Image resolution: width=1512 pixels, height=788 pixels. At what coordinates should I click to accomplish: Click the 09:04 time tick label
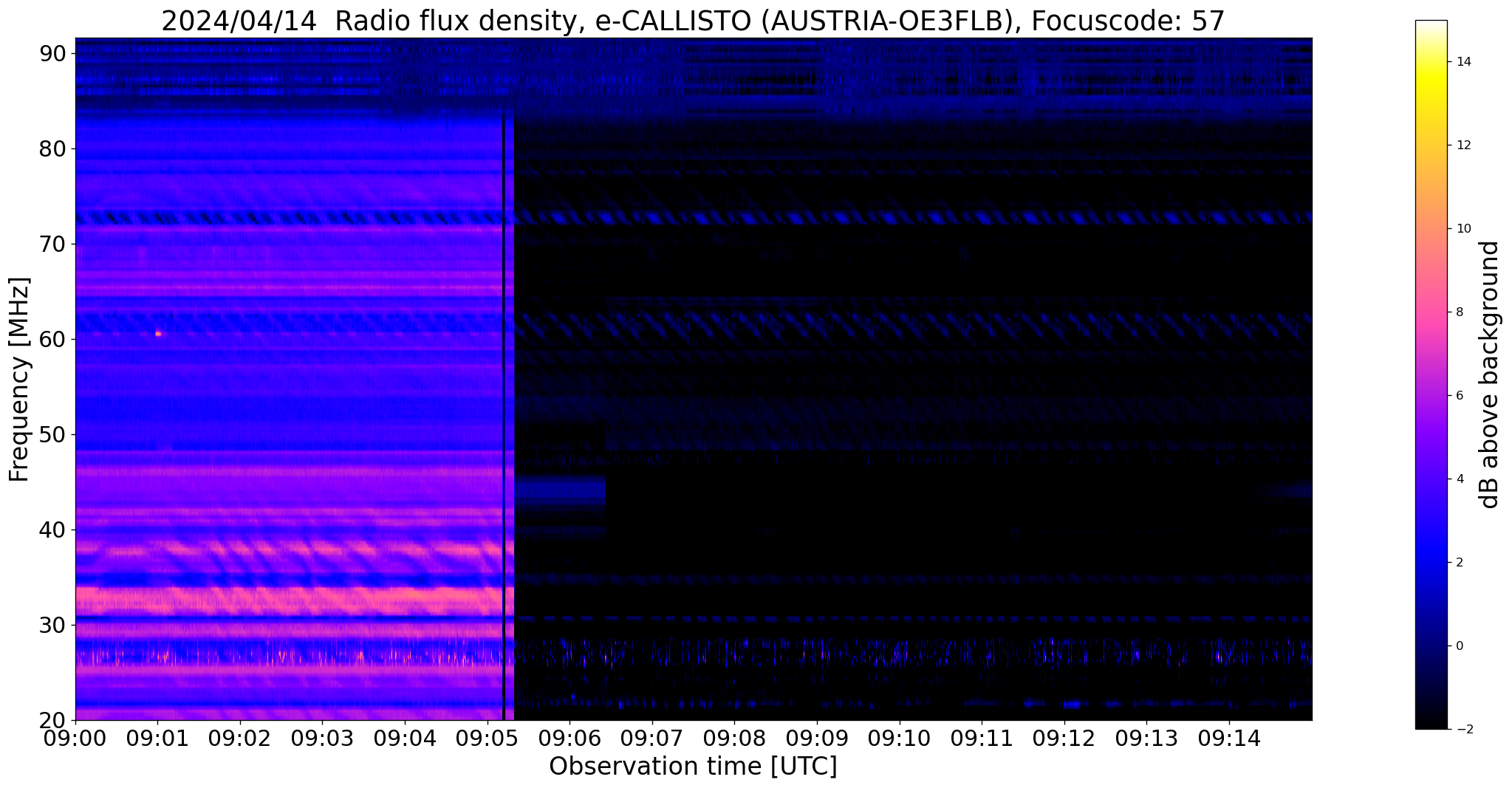405,738
